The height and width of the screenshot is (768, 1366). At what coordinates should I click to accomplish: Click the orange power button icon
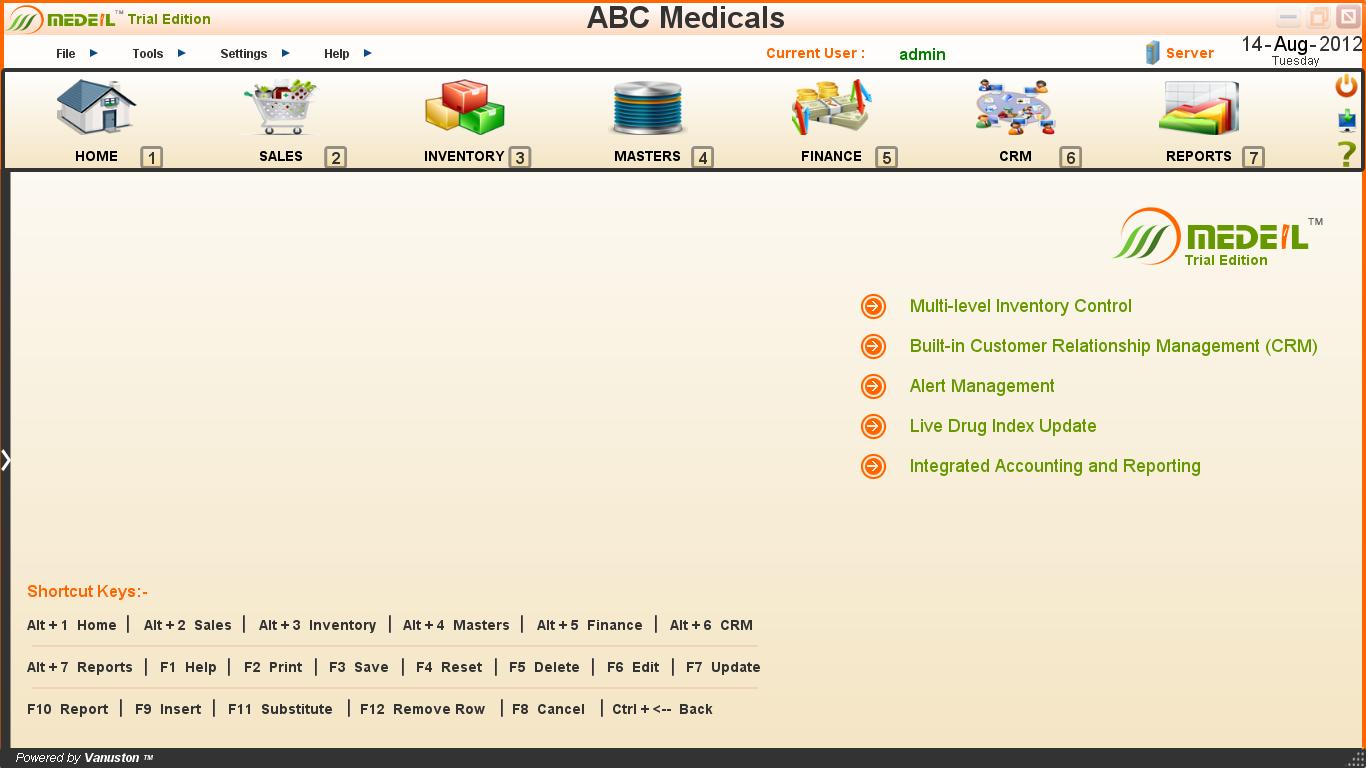click(1347, 86)
